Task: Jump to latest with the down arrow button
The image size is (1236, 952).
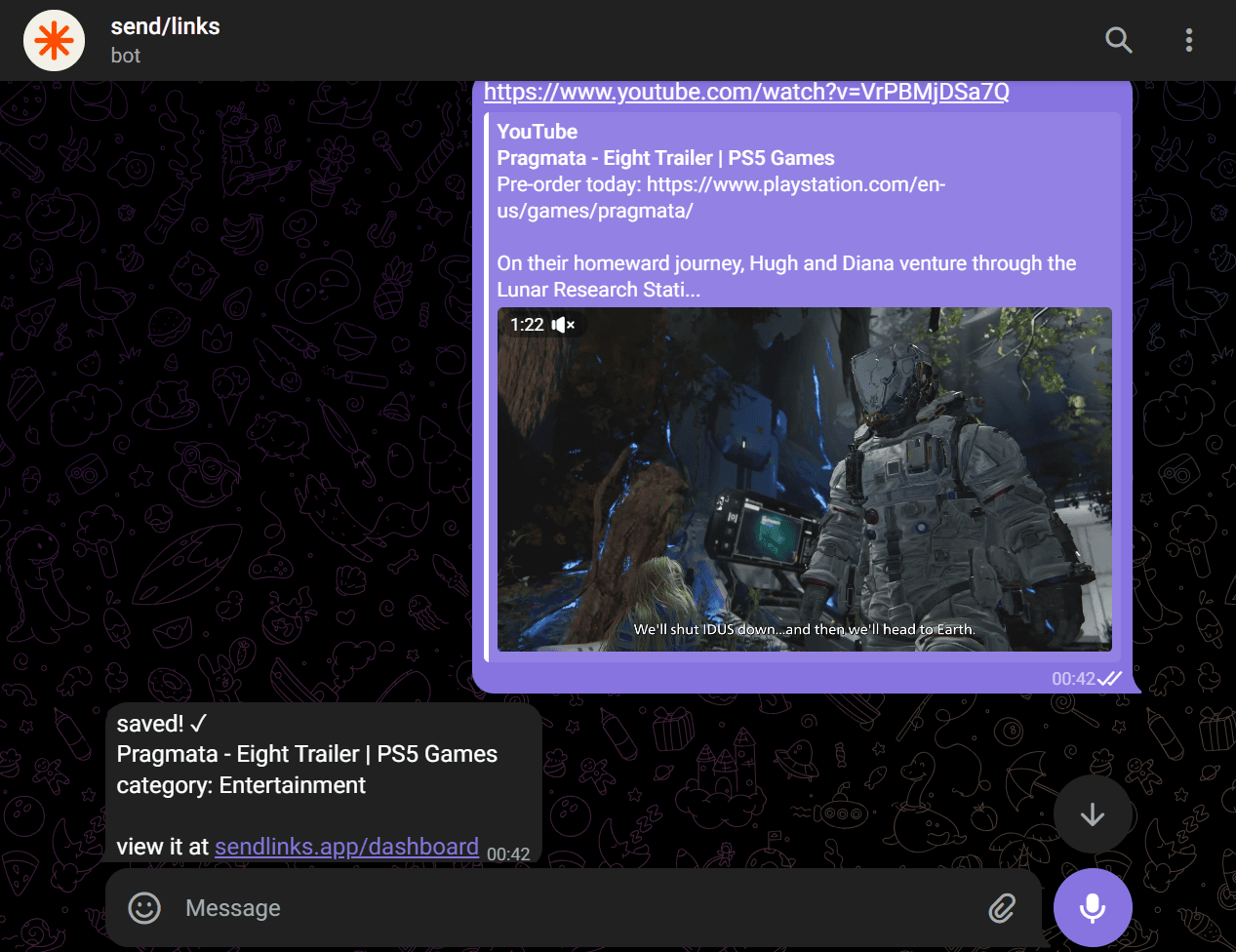Action: coord(1092,814)
